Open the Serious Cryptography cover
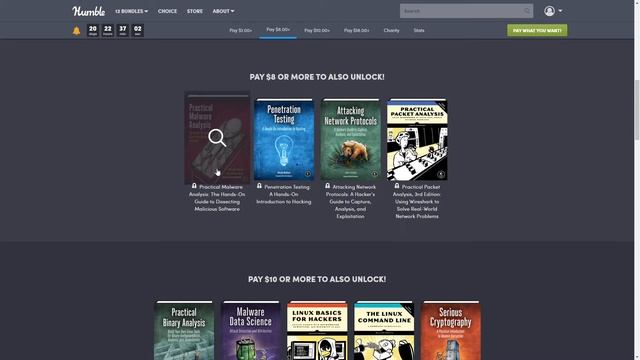Viewport: 640px width, 360px height. [450, 331]
